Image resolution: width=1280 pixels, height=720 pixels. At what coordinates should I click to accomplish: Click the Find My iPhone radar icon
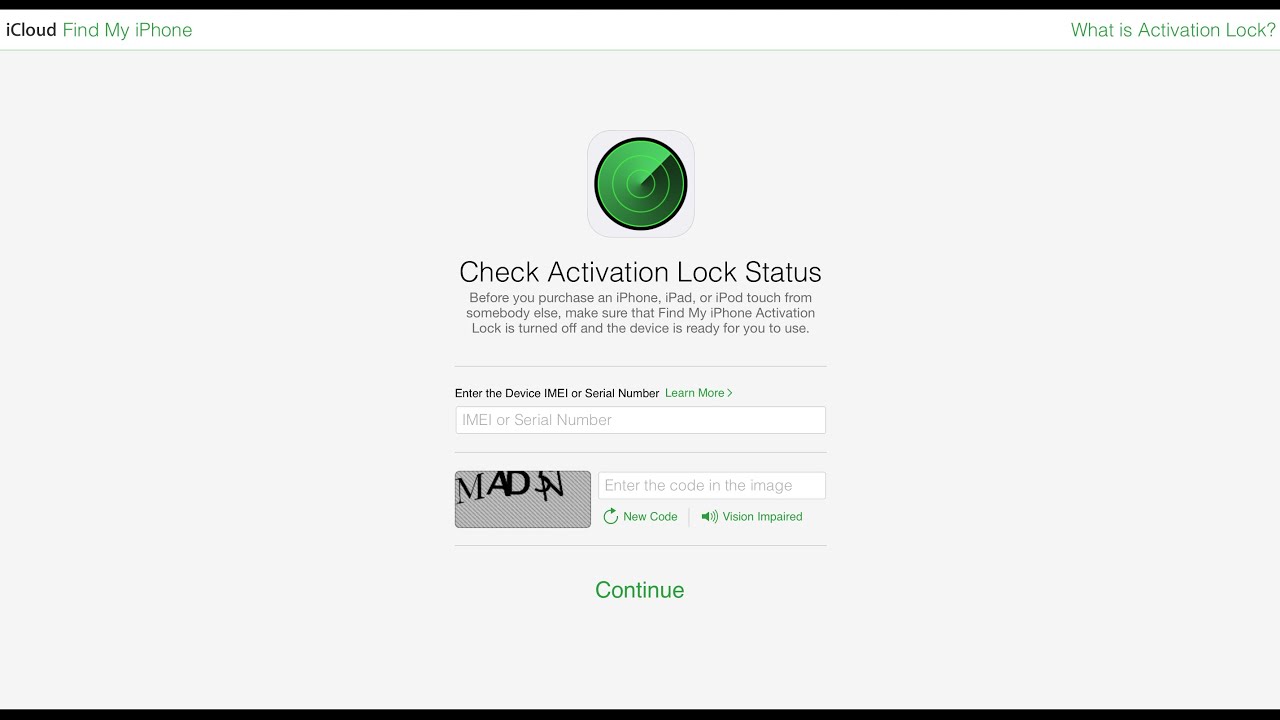pyautogui.click(x=641, y=184)
